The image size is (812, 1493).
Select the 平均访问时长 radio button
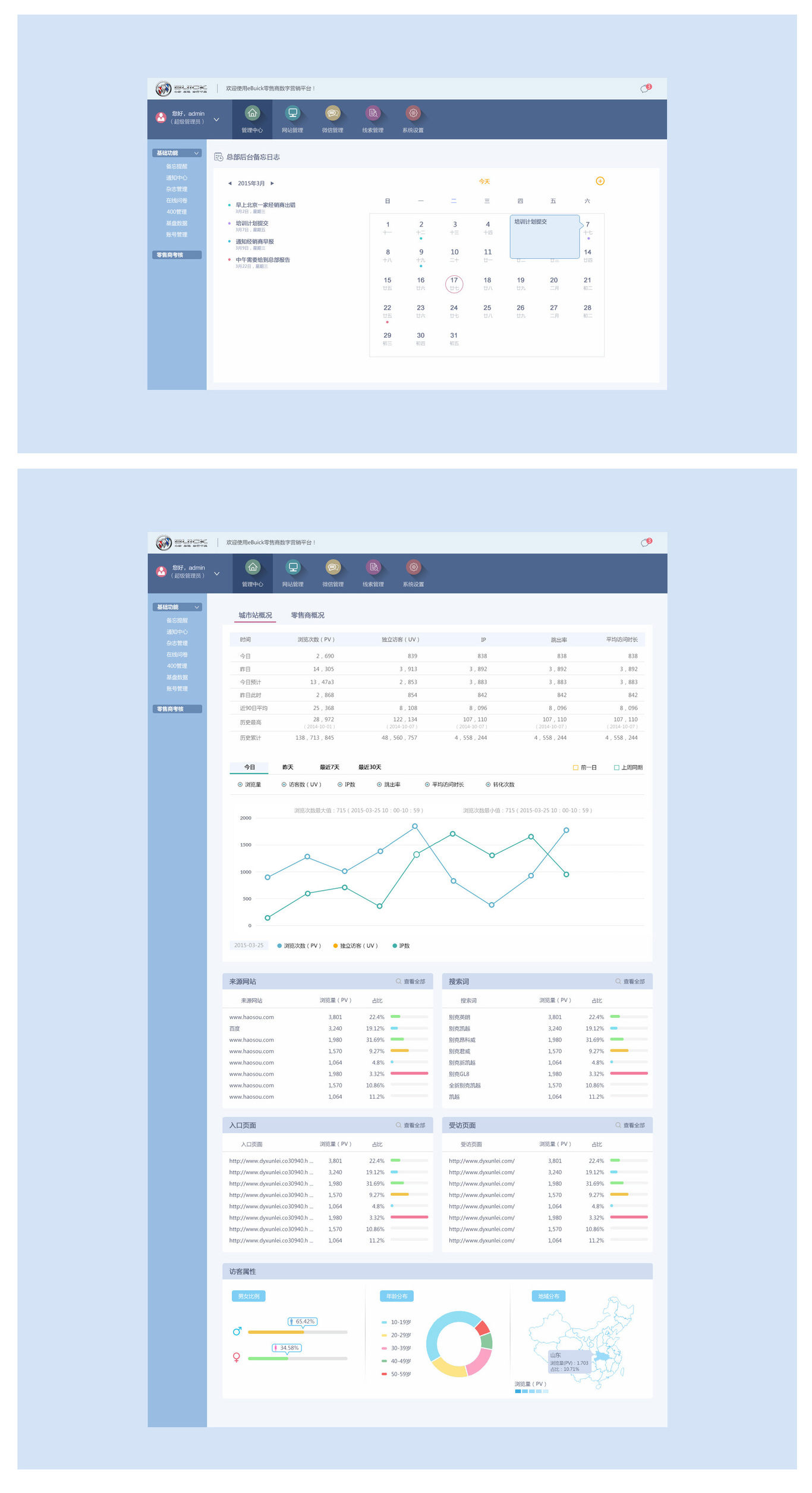point(427,785)
